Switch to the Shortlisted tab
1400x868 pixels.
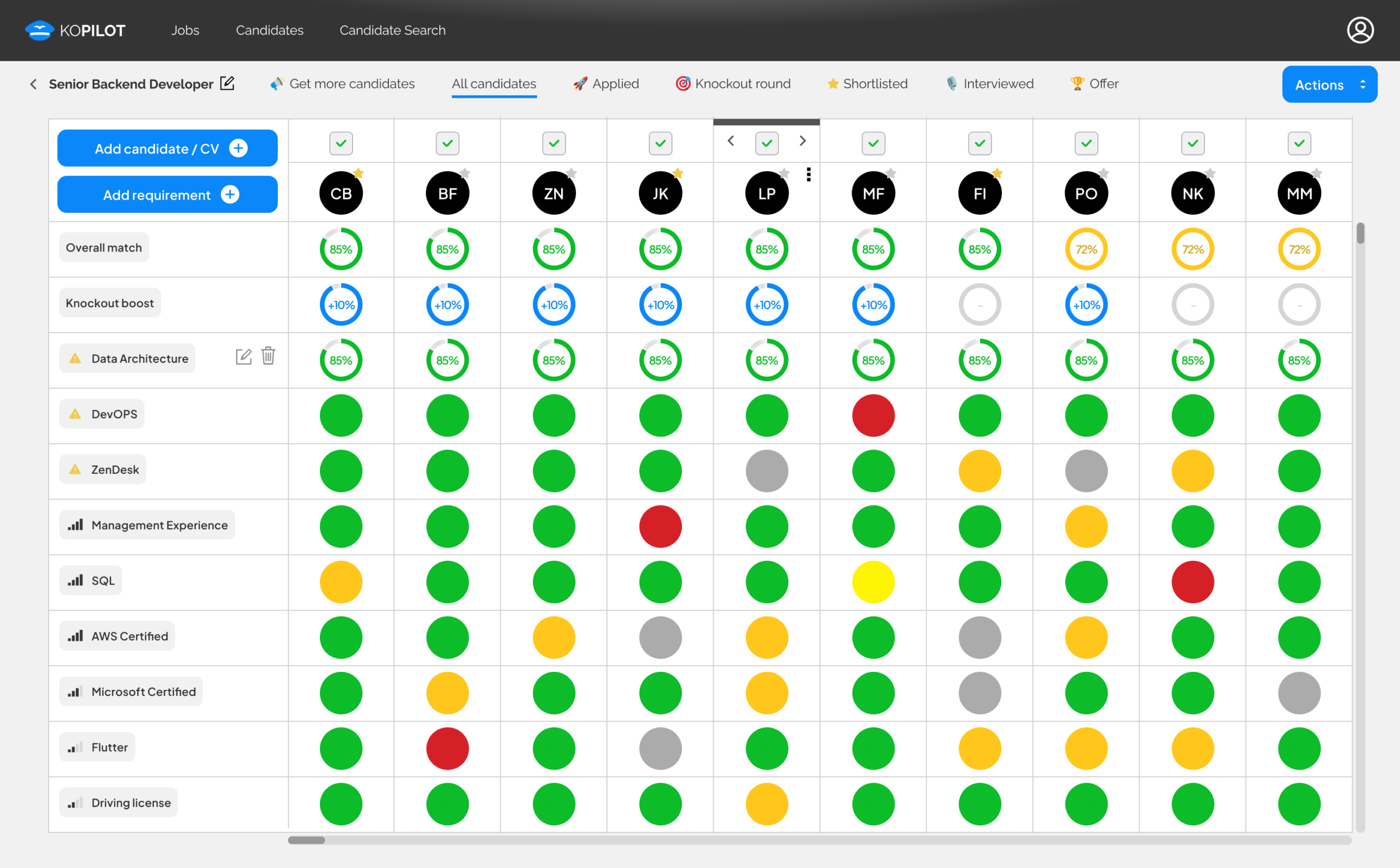coord(867,84)
